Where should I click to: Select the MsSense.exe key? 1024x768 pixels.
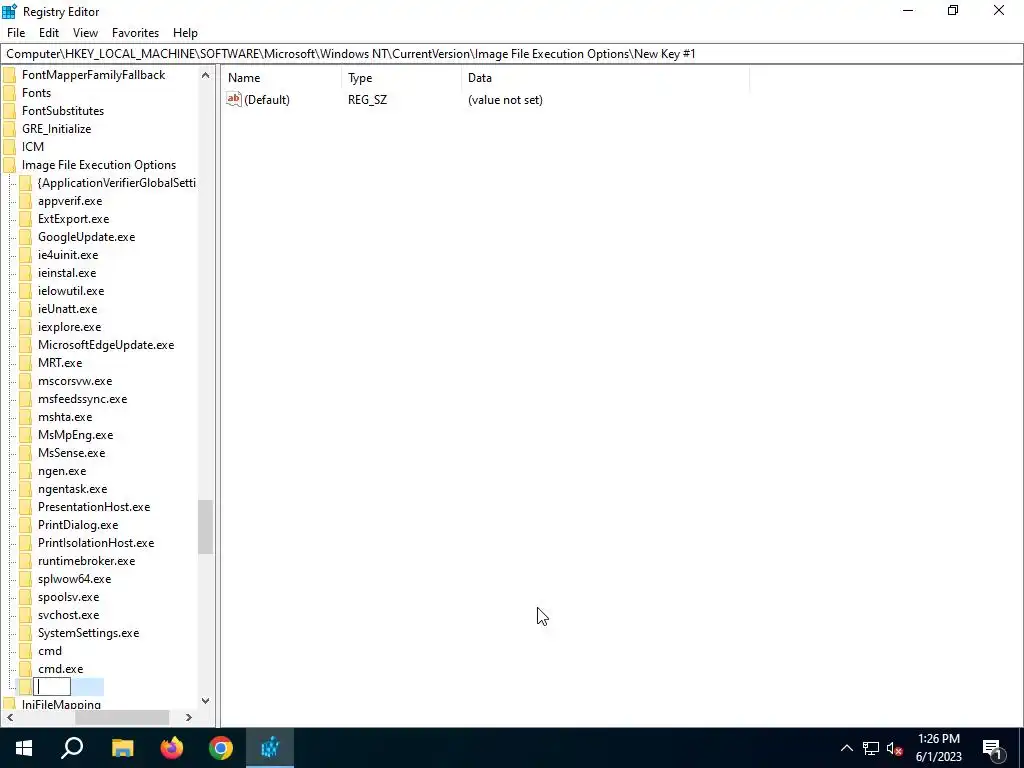pyautogui.click(x=71, y=453)
